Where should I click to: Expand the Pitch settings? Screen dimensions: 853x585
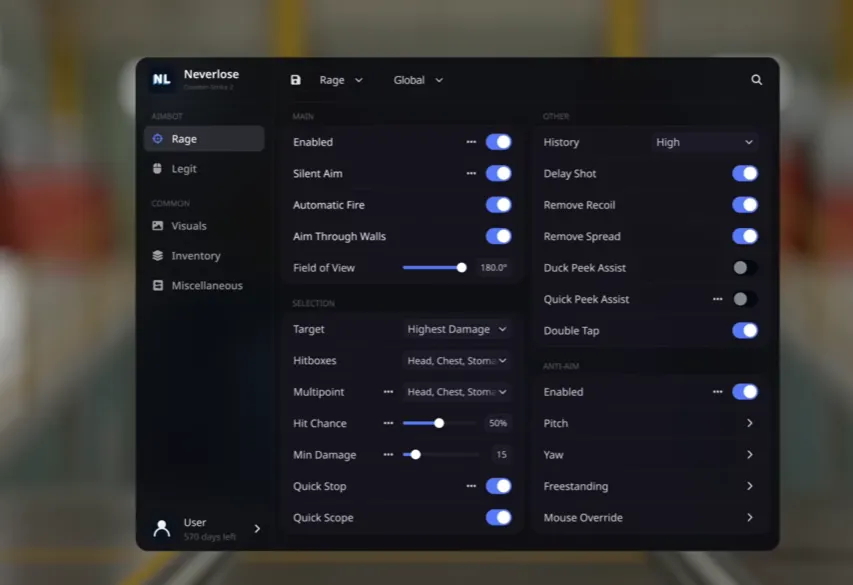(x=750, y=423)
